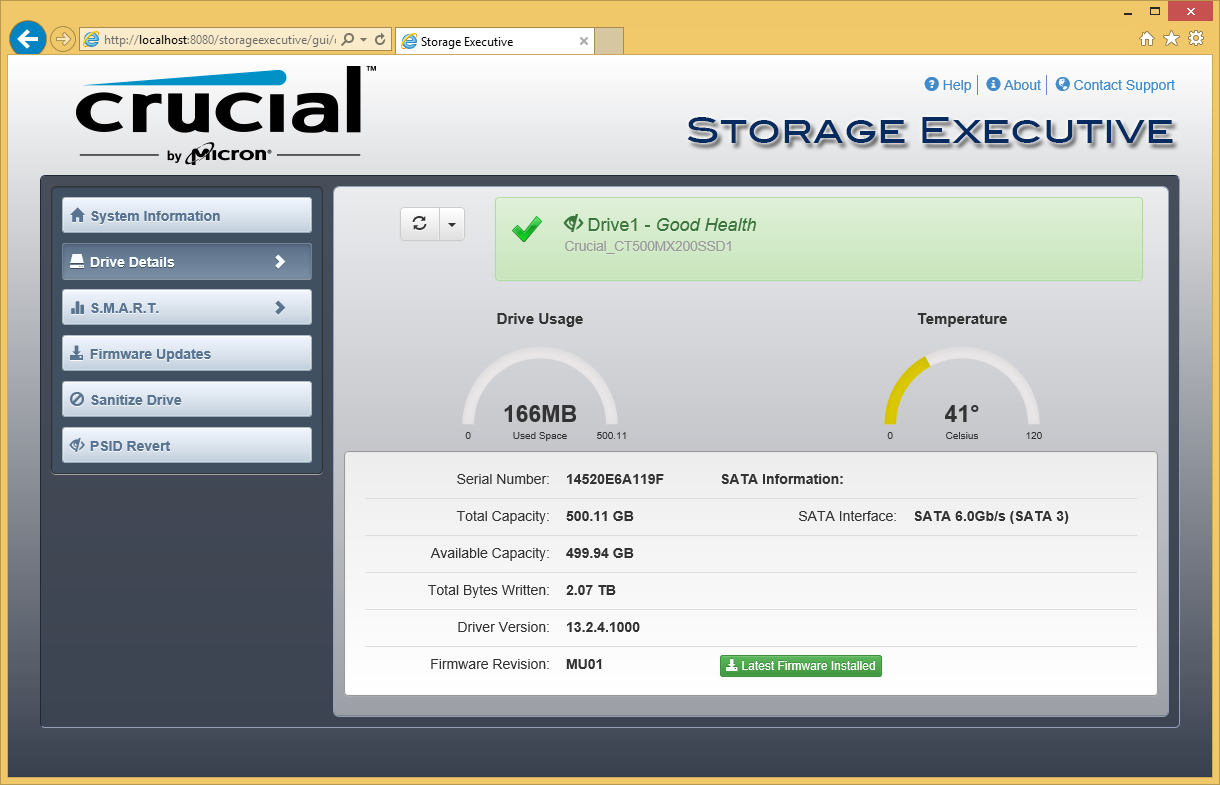Open Firmware Updates menu item
The height and width of the screenshot is (785, 1220).
pyautogui.click(x=187, y=353)
